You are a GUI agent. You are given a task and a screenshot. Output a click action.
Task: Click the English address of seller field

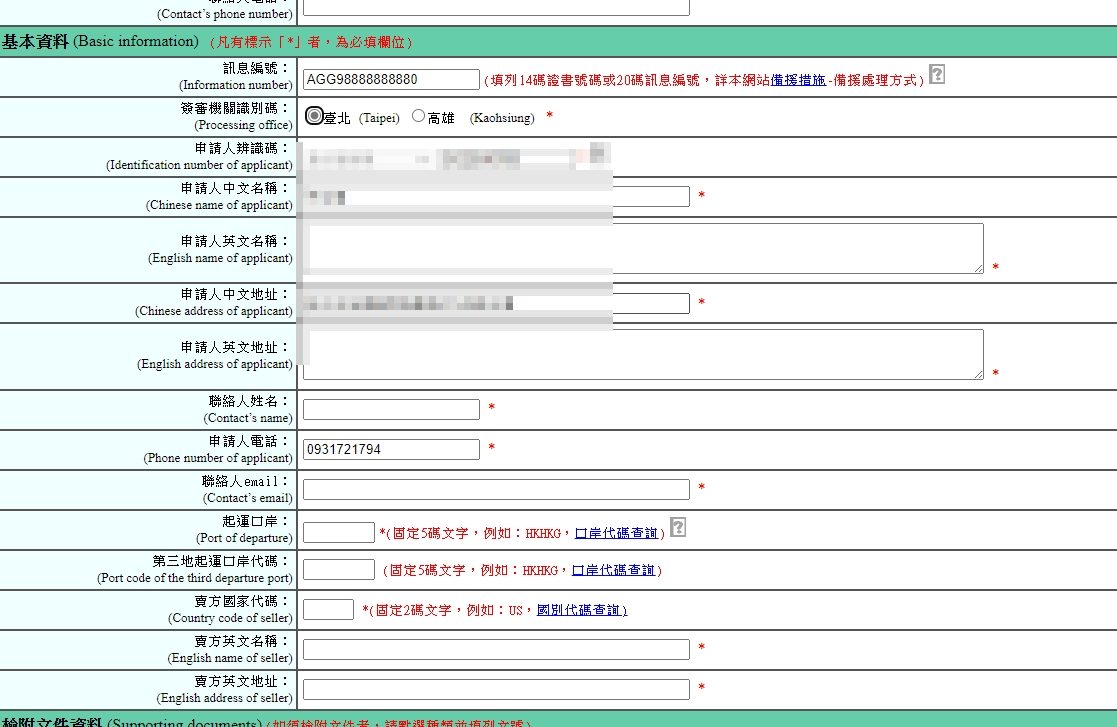click(x=497, y=689)
